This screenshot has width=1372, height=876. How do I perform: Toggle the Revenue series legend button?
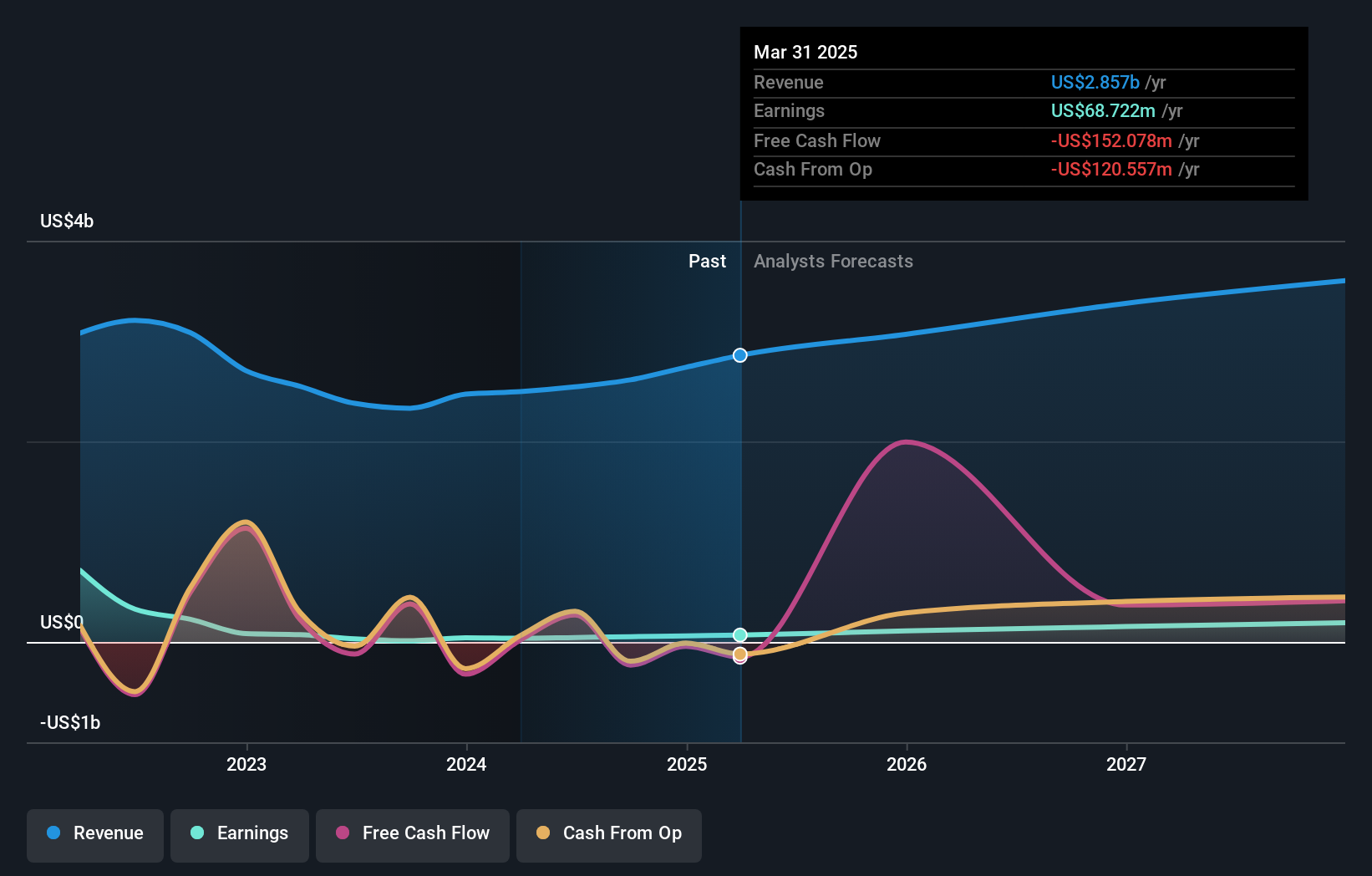tap(95, 835)
